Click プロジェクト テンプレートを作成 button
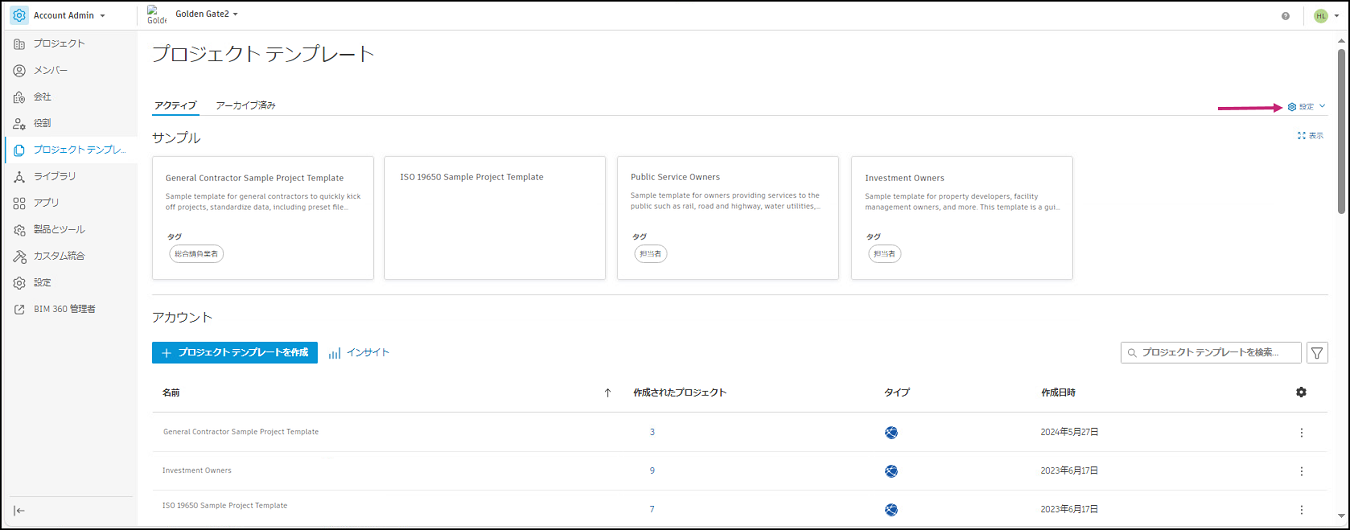Image resolution: width=1350 pixels, height=530 pixels. tap(235, 352)
